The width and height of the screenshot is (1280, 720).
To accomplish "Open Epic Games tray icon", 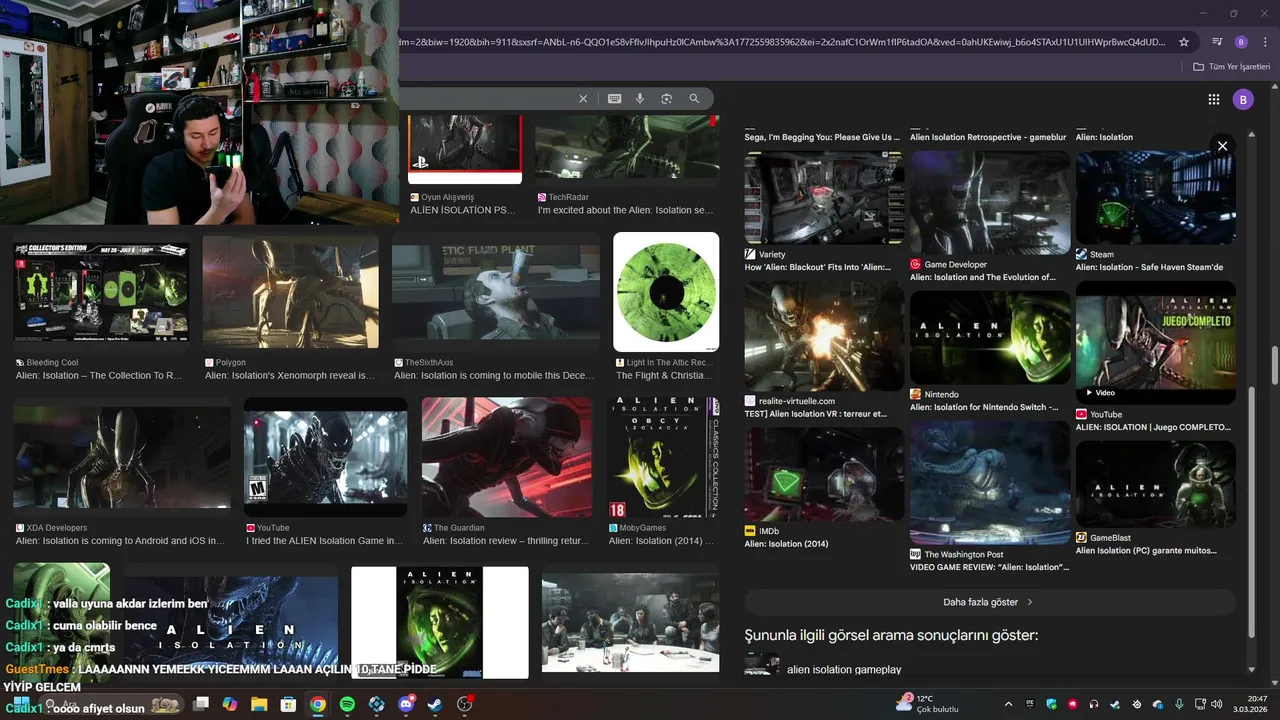I will coord(1030,704).
